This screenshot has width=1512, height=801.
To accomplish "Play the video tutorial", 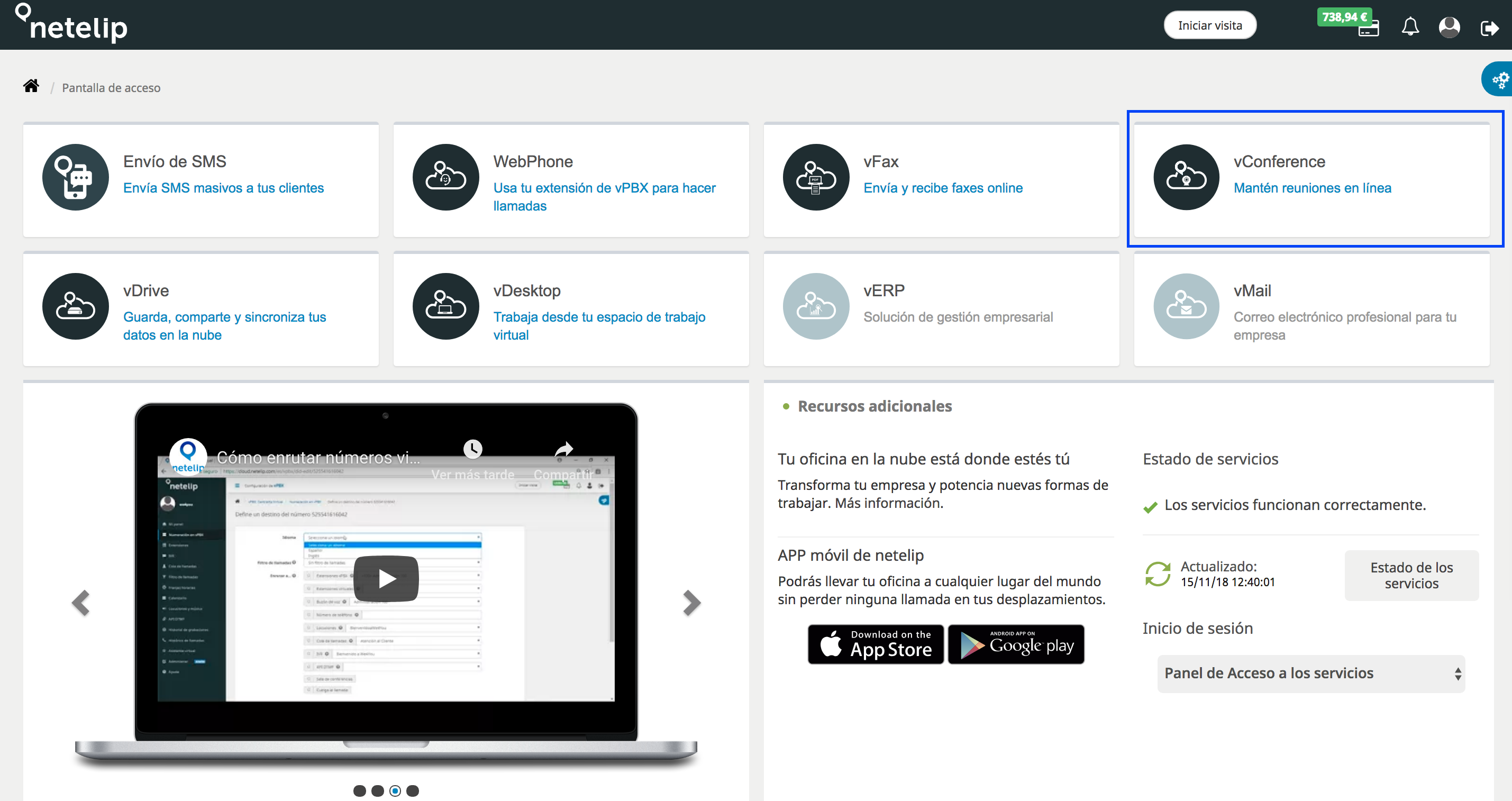I will 386,579.
